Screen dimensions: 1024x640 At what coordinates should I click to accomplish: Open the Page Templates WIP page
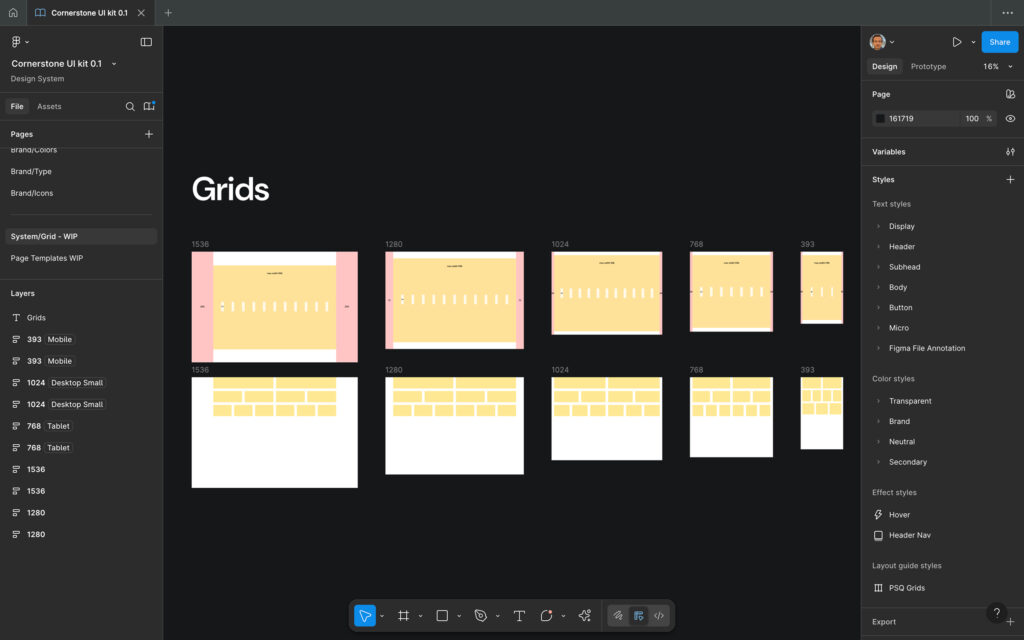(47, 258)
